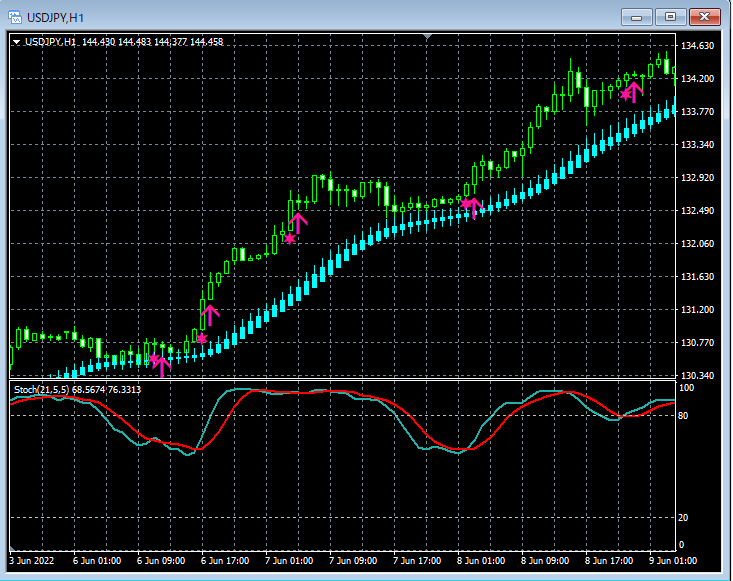Click the 20 level on stochastic scale
The height and width of the screenshot is (581, 733).
click(684, 517)
